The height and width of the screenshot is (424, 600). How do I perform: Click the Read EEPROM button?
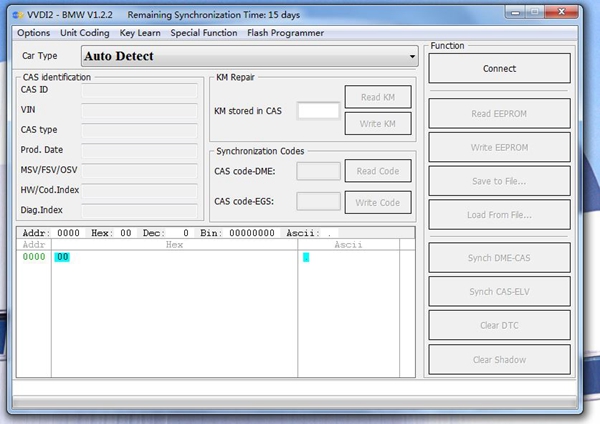pos(499,114)
